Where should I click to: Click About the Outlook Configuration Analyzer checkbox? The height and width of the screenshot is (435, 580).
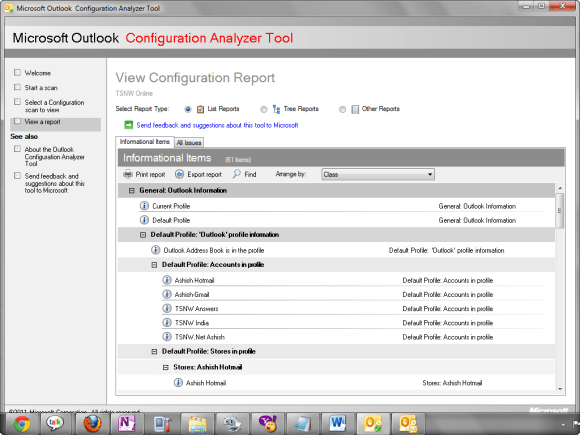tap(17, 149)
